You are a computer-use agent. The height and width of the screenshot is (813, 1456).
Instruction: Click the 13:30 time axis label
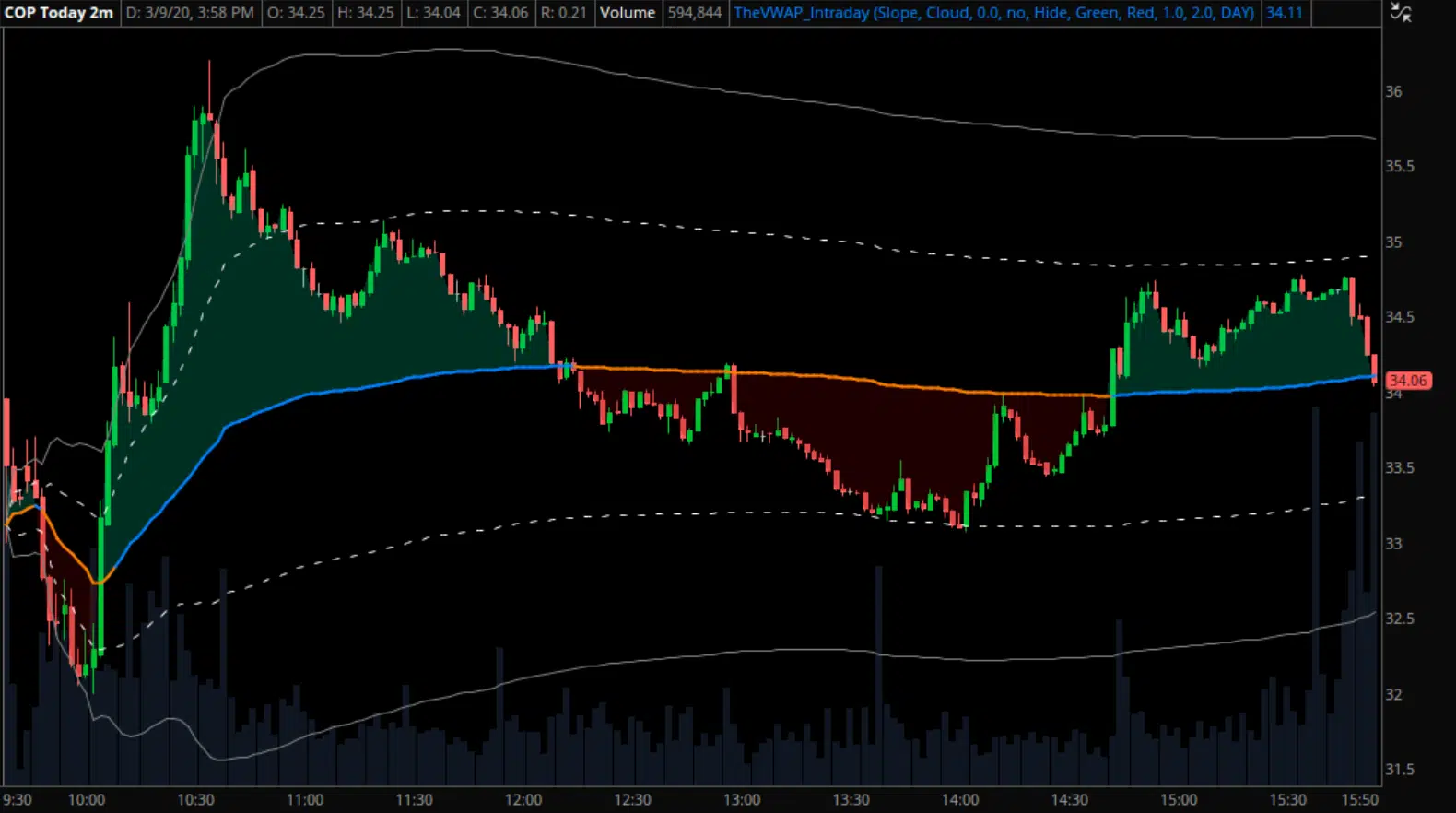pos(851,800)
